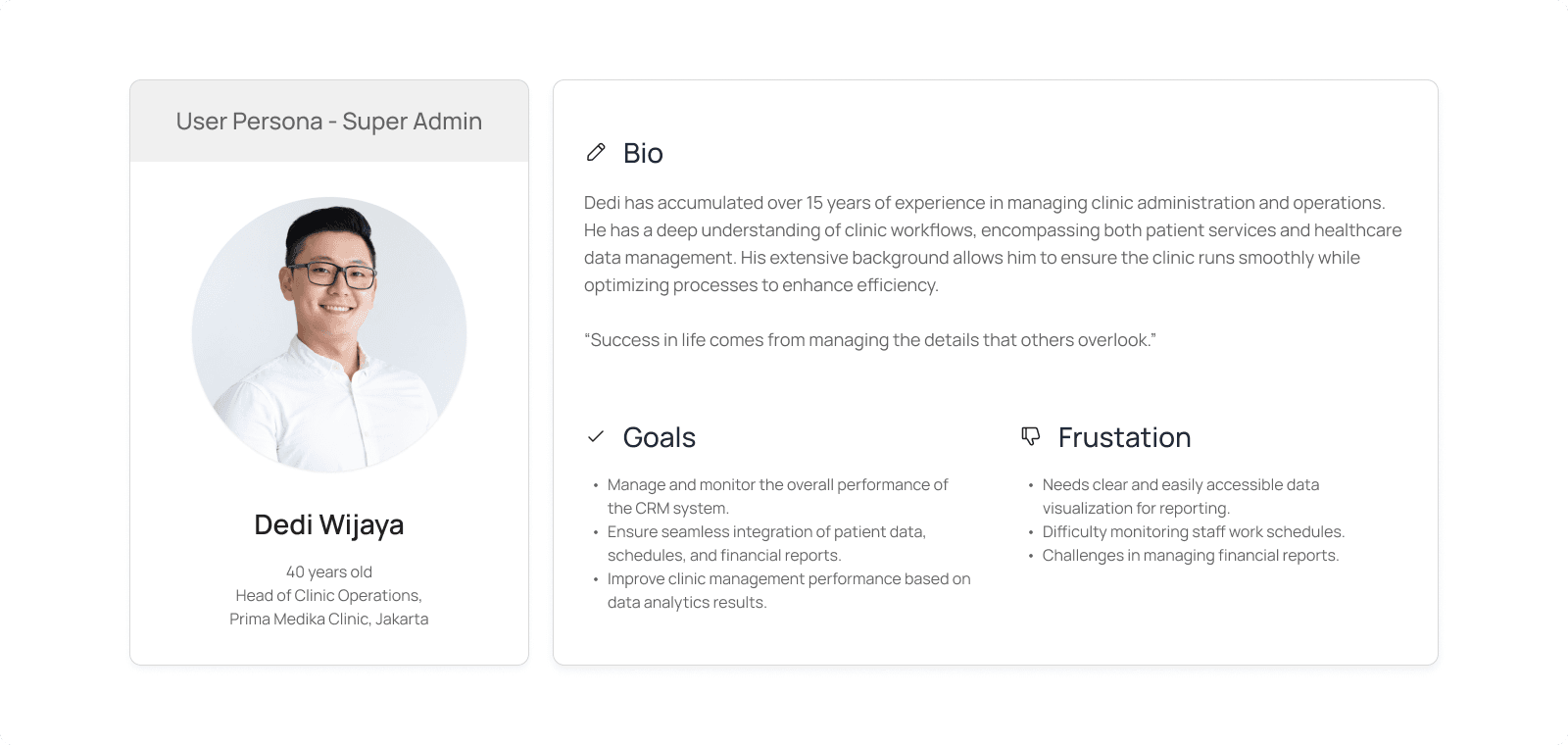Image resolution: width=1568 pixels, height=745 pixels.
Task: Select the Bio section heading
Action: point(643,153)
